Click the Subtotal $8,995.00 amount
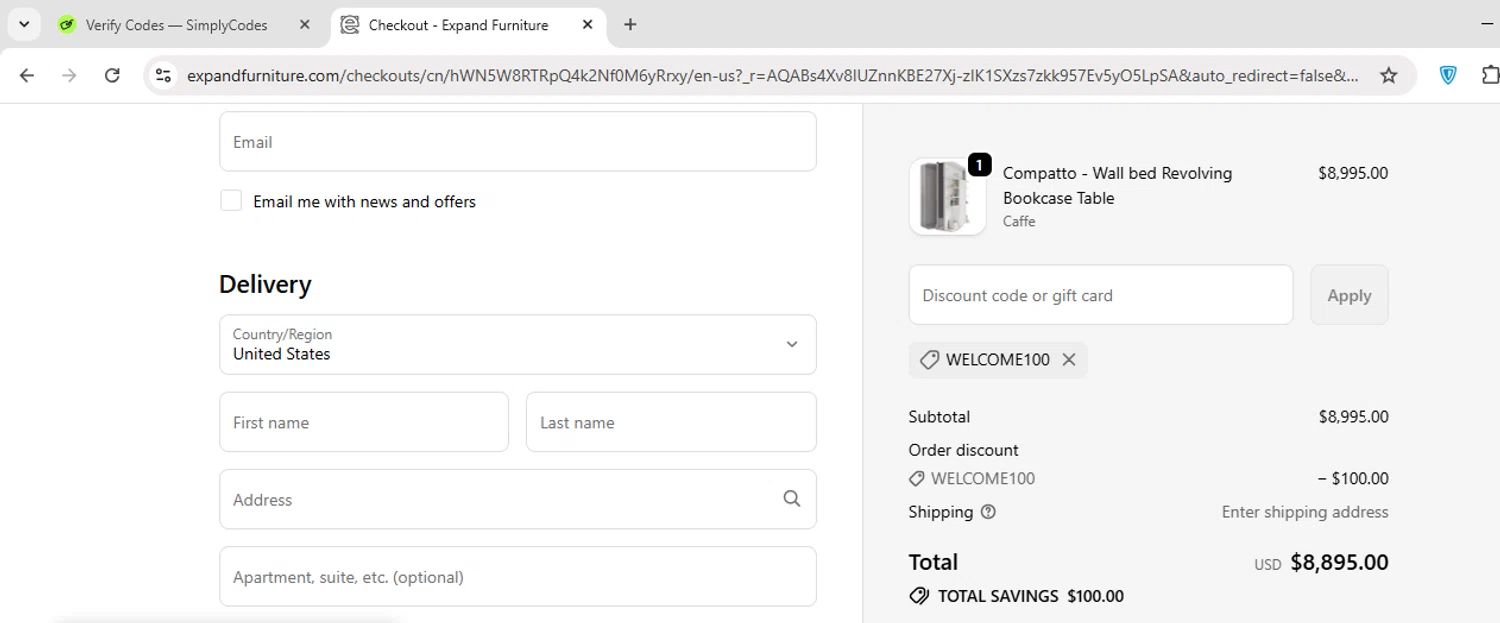This screenshot has height=623, width=1500. [x=1353, y=417]
